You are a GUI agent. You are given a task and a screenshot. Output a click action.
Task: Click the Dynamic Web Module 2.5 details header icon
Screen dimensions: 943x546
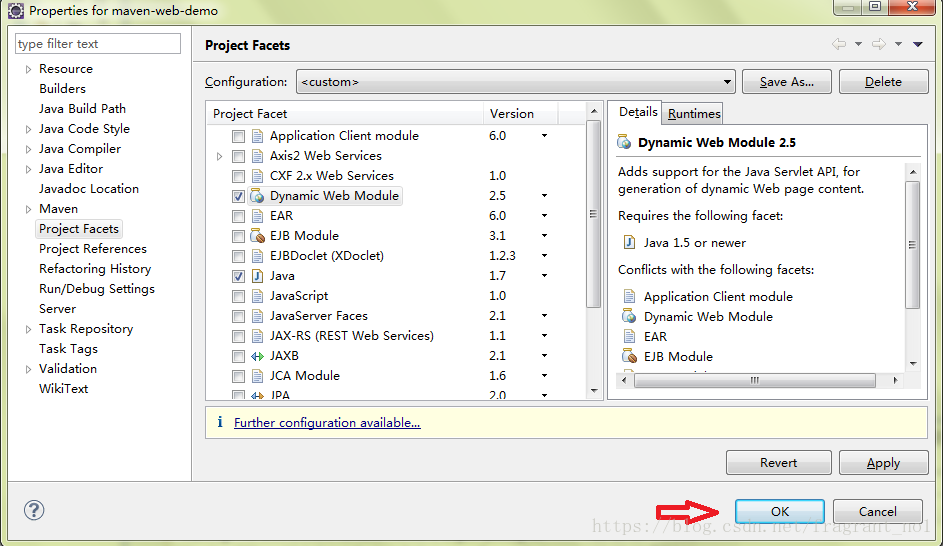click(x=624, y=143)
